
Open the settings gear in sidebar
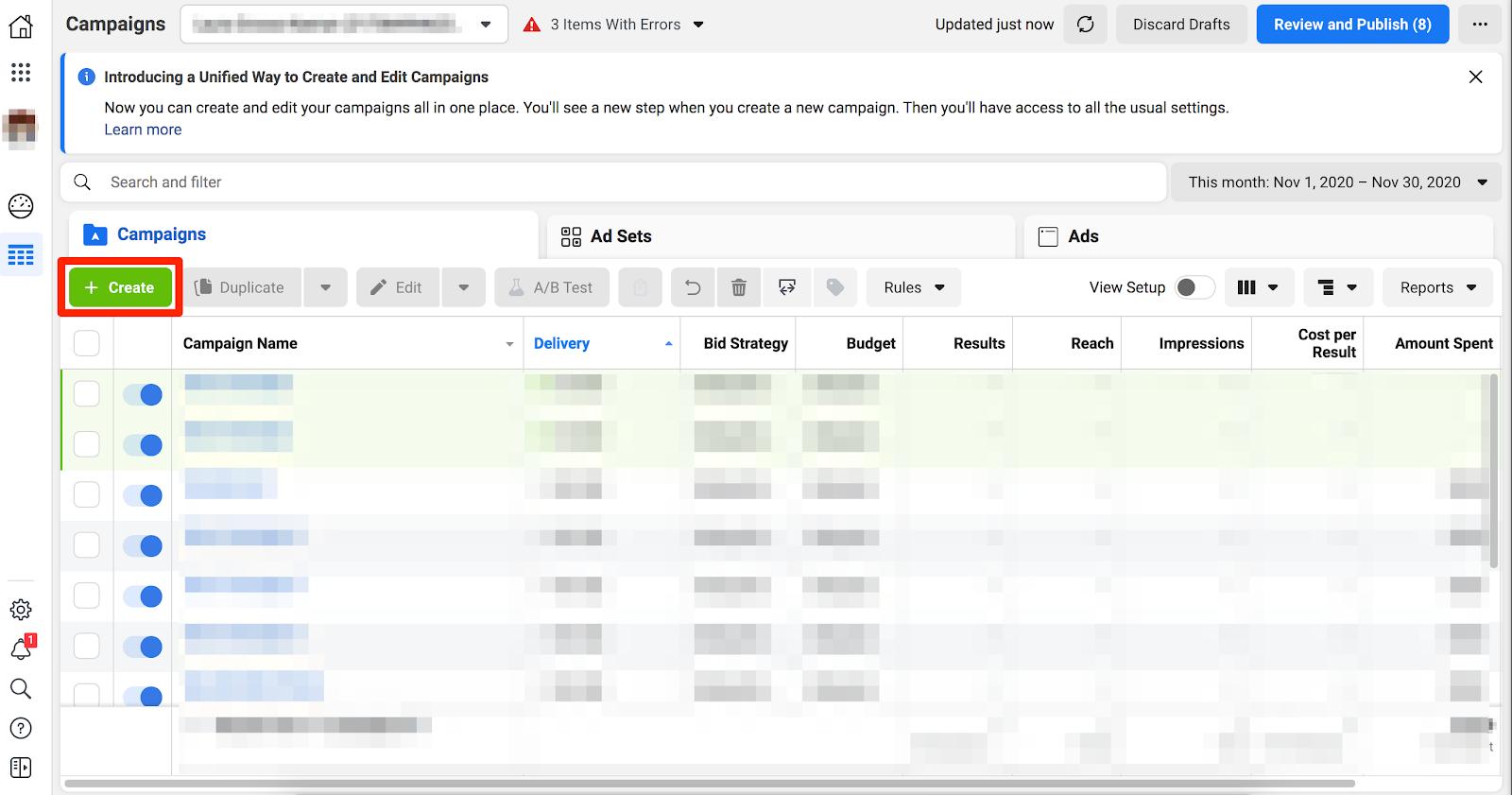point(21,610)
